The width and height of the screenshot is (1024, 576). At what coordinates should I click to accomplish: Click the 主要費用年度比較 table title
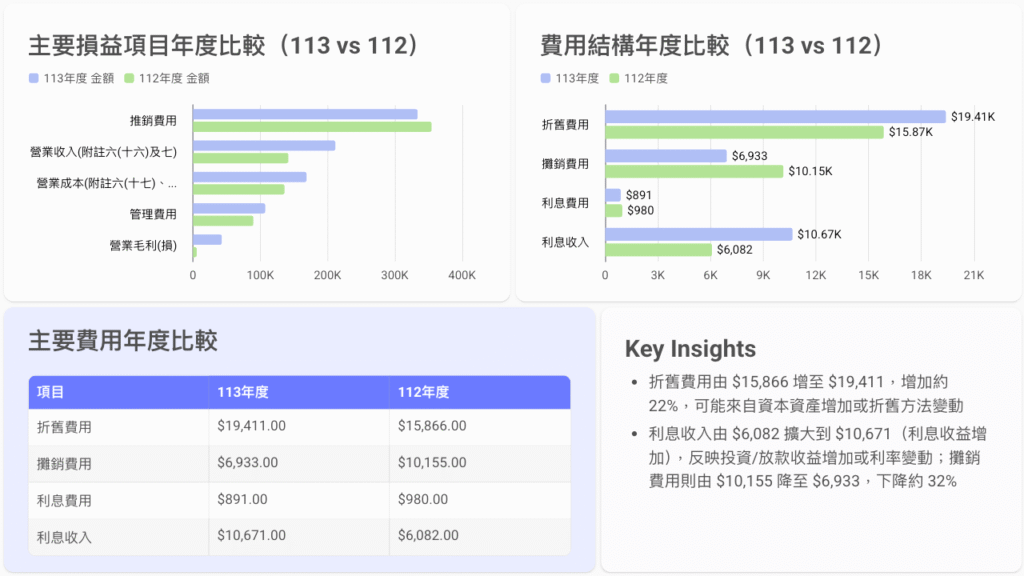[123, 340]
